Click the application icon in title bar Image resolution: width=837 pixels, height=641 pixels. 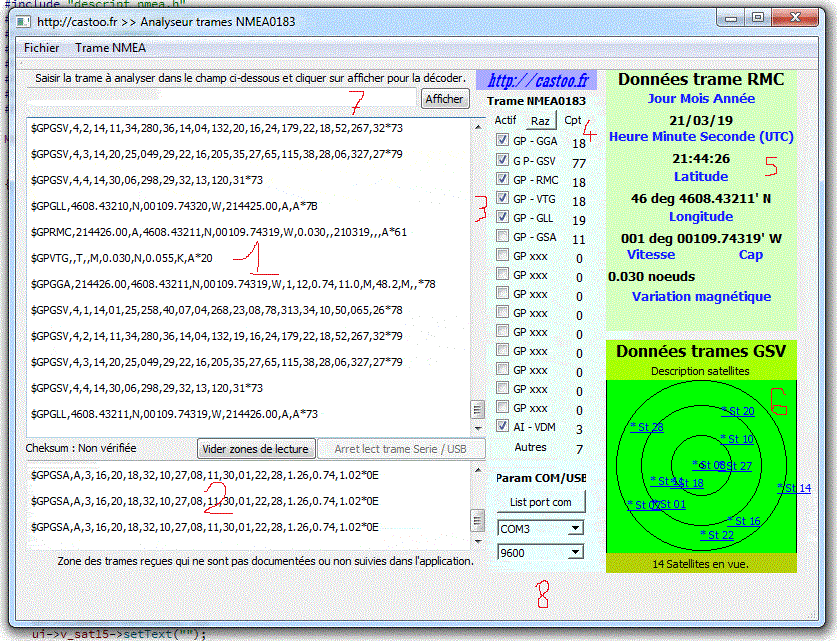(22, 22)
